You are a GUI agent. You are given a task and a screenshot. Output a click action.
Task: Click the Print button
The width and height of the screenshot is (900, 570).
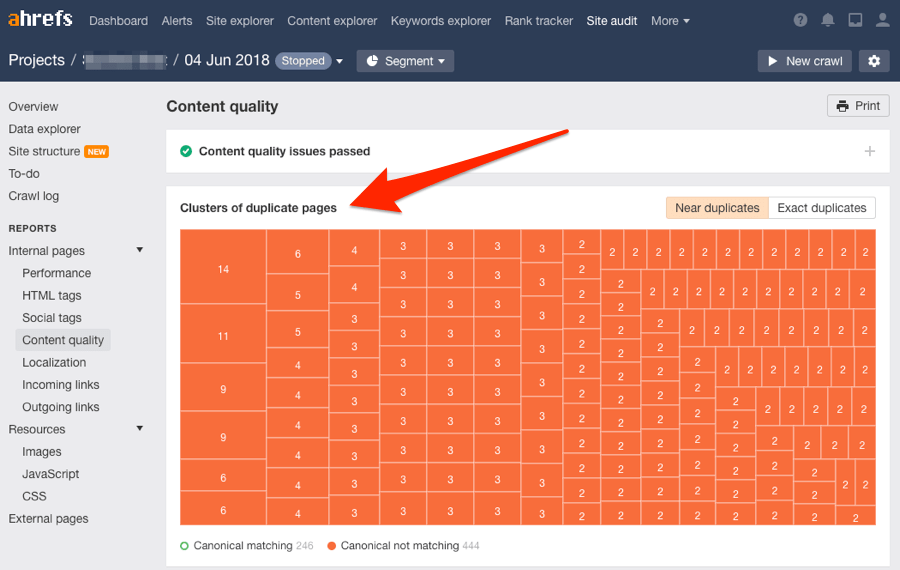[858, 106]
